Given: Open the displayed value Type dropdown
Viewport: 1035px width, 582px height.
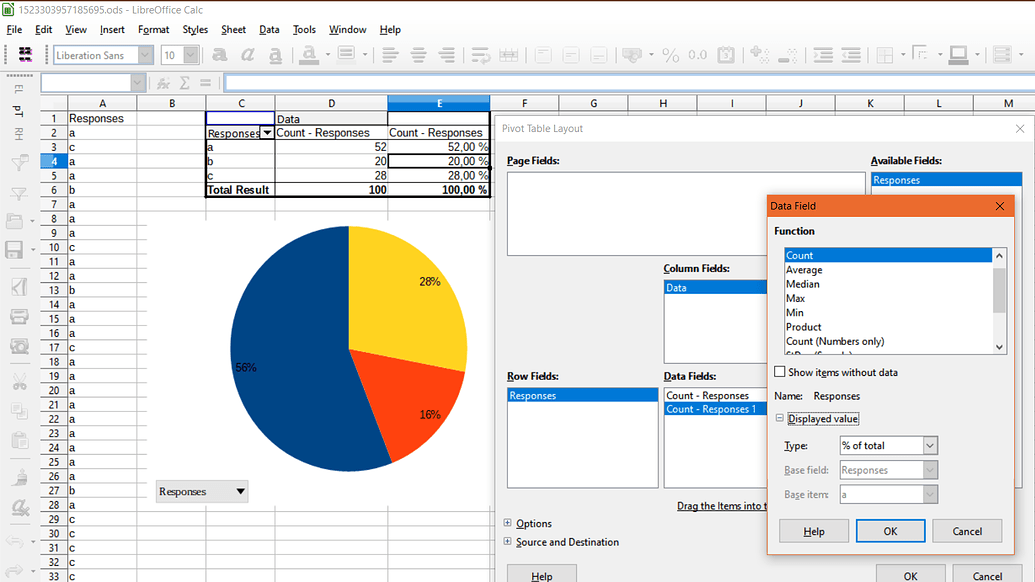Looking at the screenshot, I should (929, 445).
